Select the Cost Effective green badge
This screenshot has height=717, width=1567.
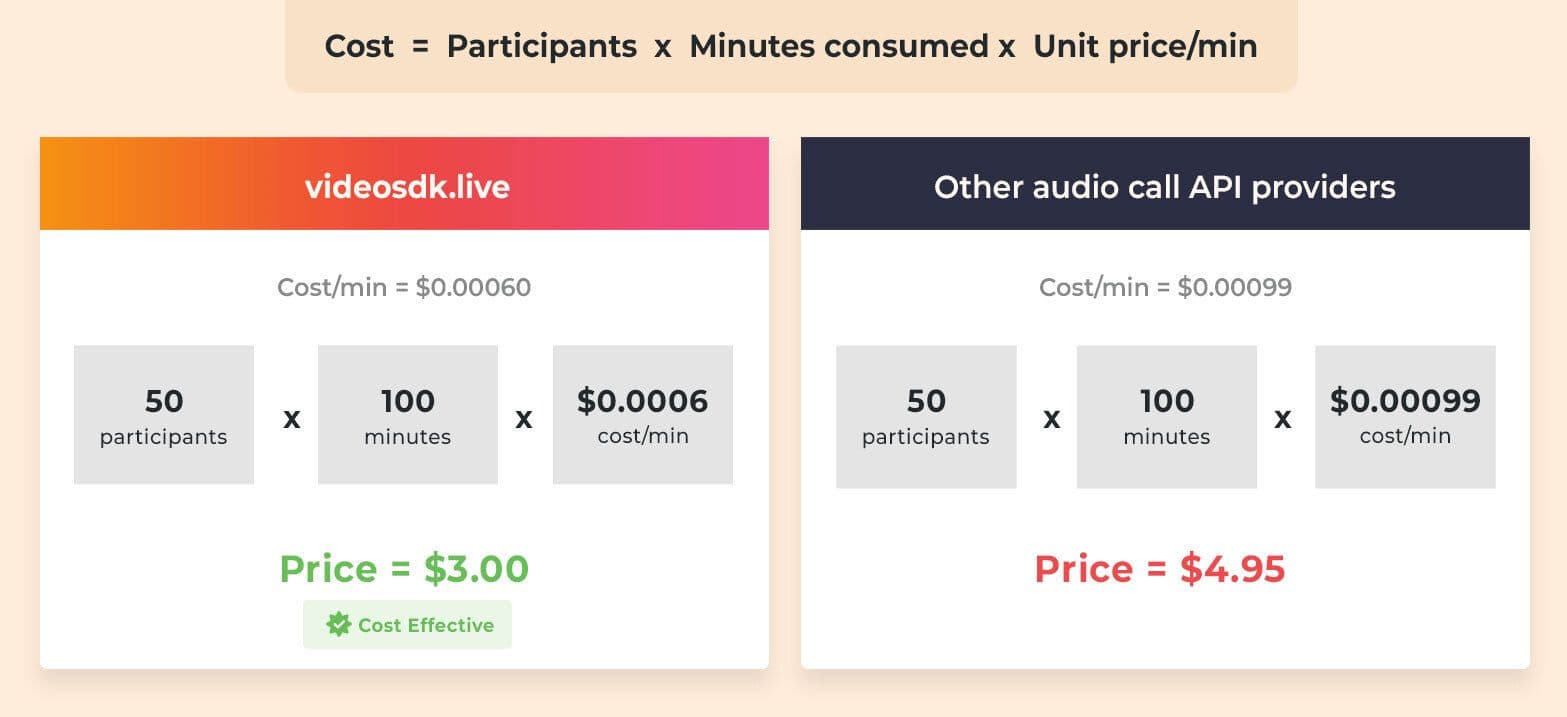[407, 625]
